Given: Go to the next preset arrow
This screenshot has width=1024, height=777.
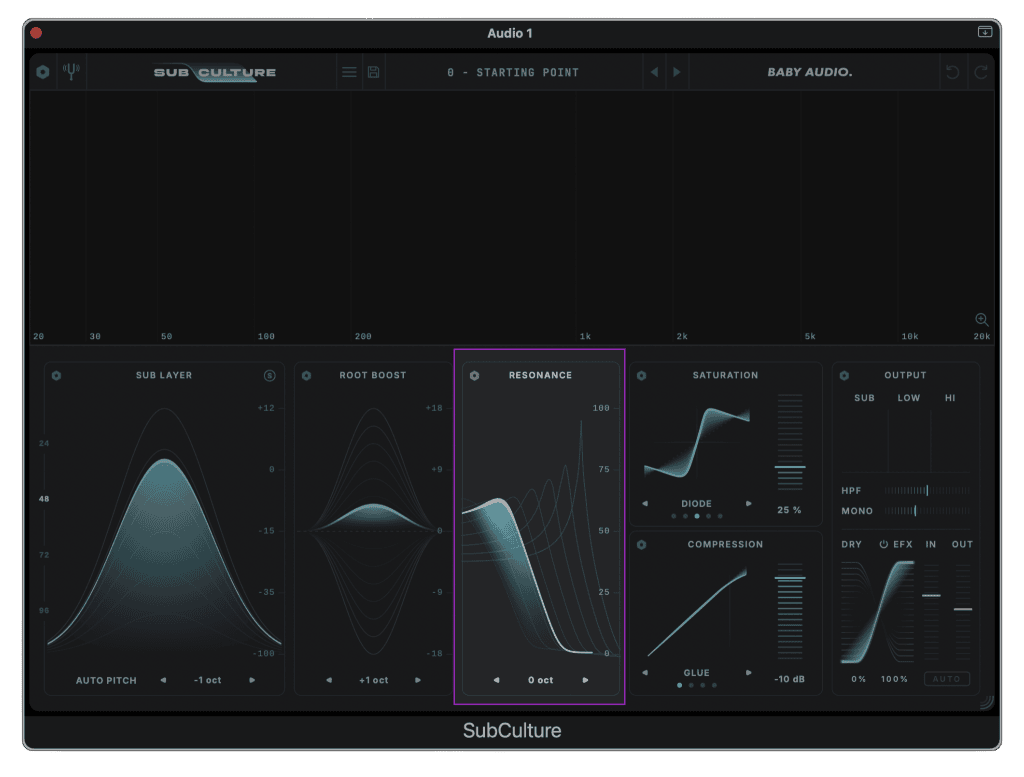Looking at the screenshot, I should (677, 72).
